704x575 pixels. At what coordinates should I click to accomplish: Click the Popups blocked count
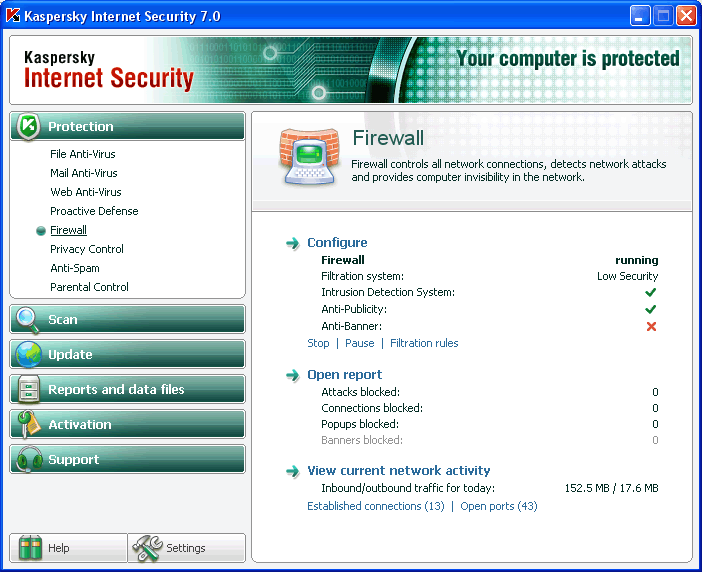click(x=655, y=425)
